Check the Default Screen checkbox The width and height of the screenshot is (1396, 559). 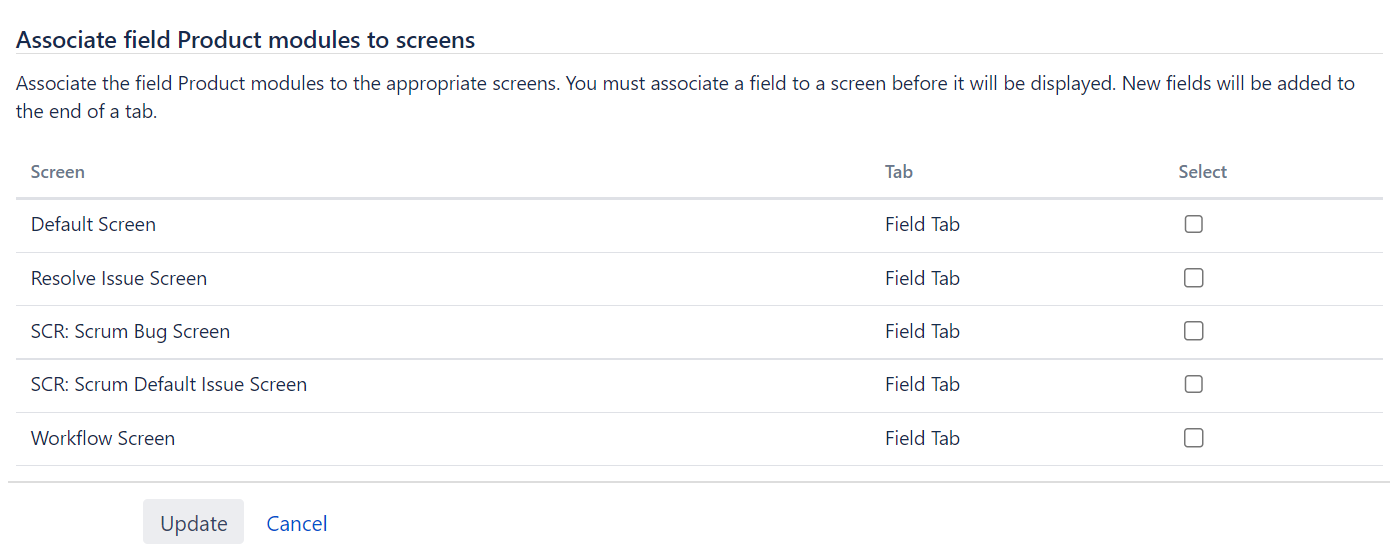[1193, 225]
